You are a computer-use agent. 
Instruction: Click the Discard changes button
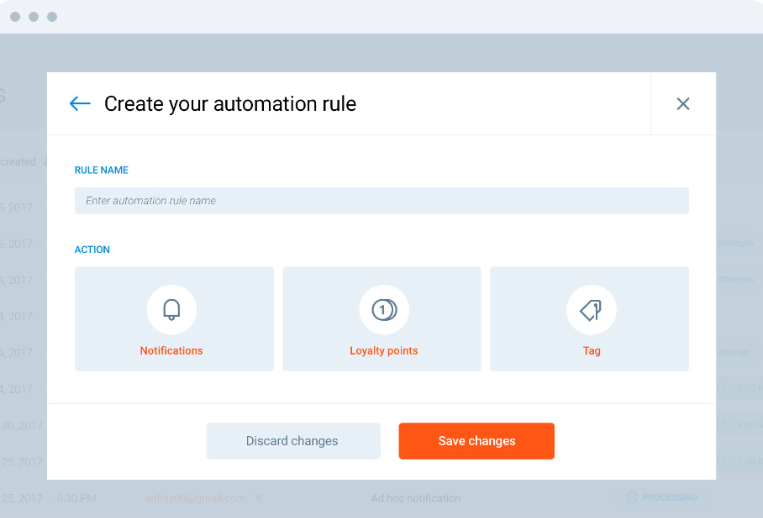point(293,441)
